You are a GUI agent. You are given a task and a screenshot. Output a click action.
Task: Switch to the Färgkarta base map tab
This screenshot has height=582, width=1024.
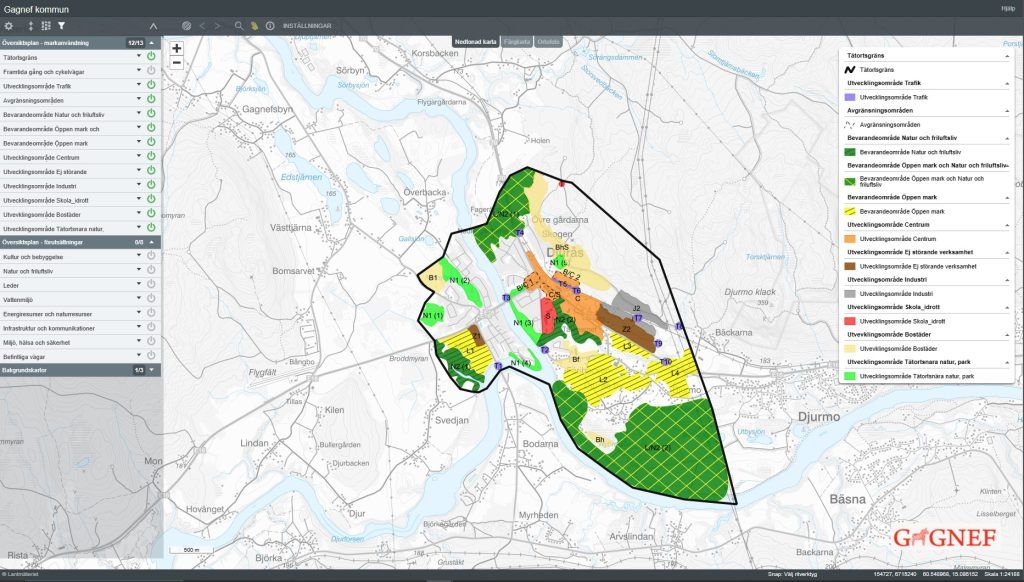(517, 42)
